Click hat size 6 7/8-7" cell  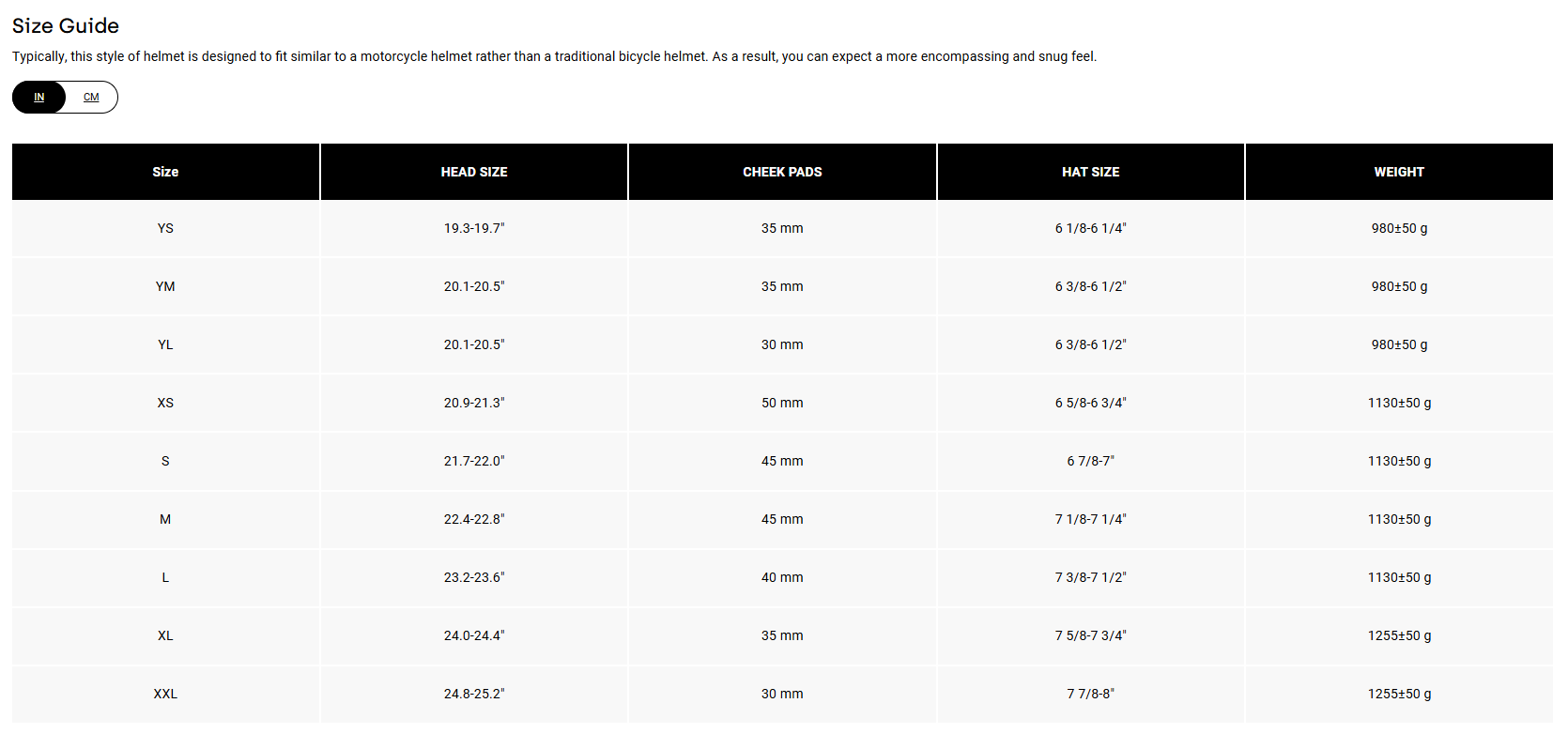coord(1090,461)
